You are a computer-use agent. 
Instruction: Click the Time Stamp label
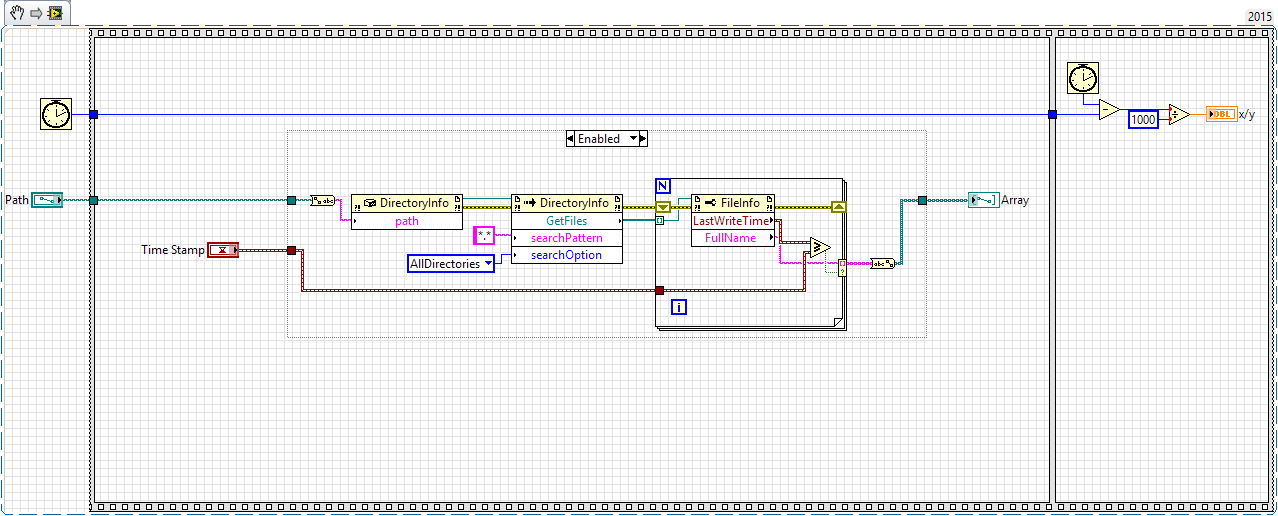pyautogui.click(x=173, y=250)
